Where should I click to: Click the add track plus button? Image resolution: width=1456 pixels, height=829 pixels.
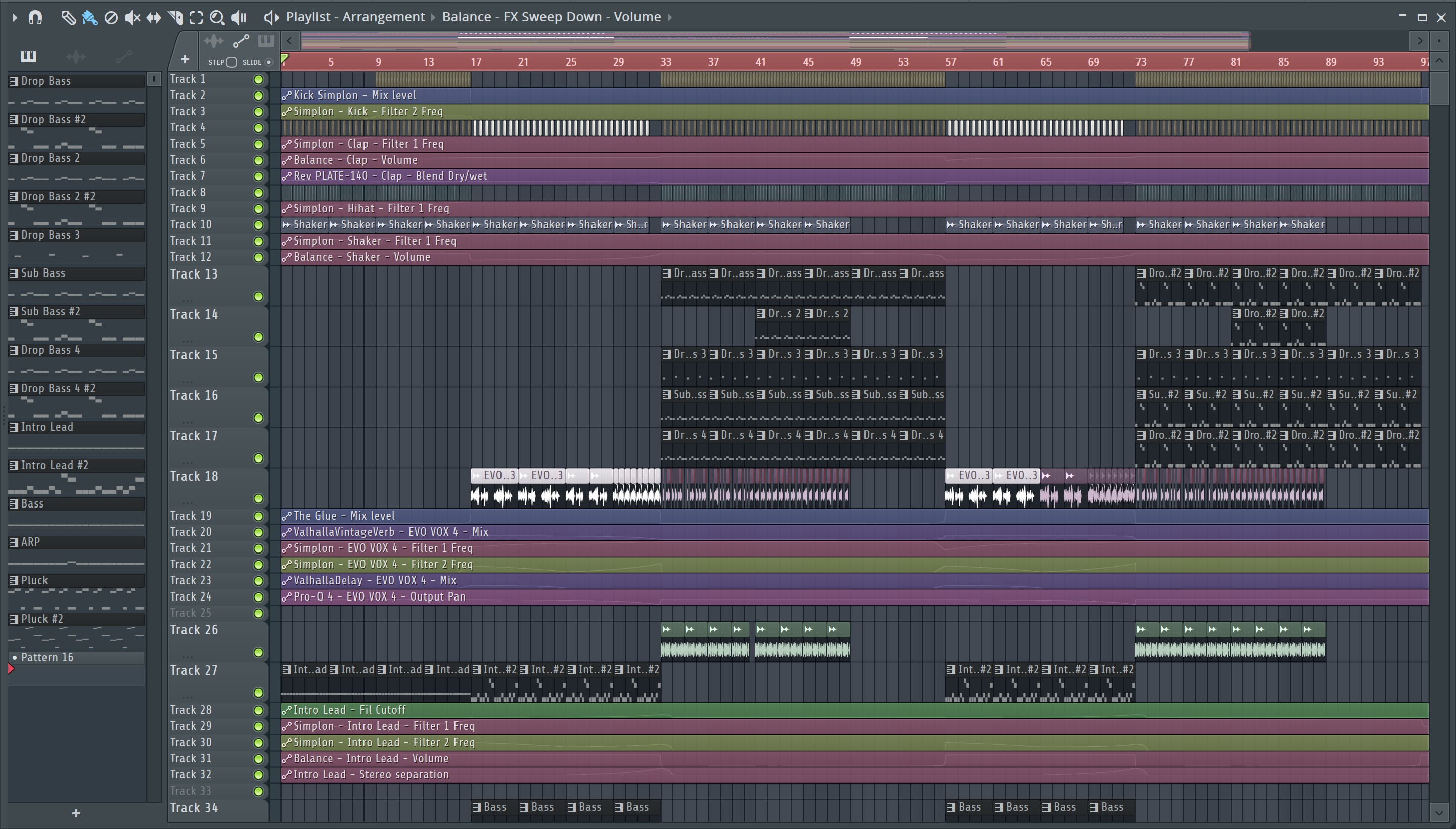pos(185,59)
